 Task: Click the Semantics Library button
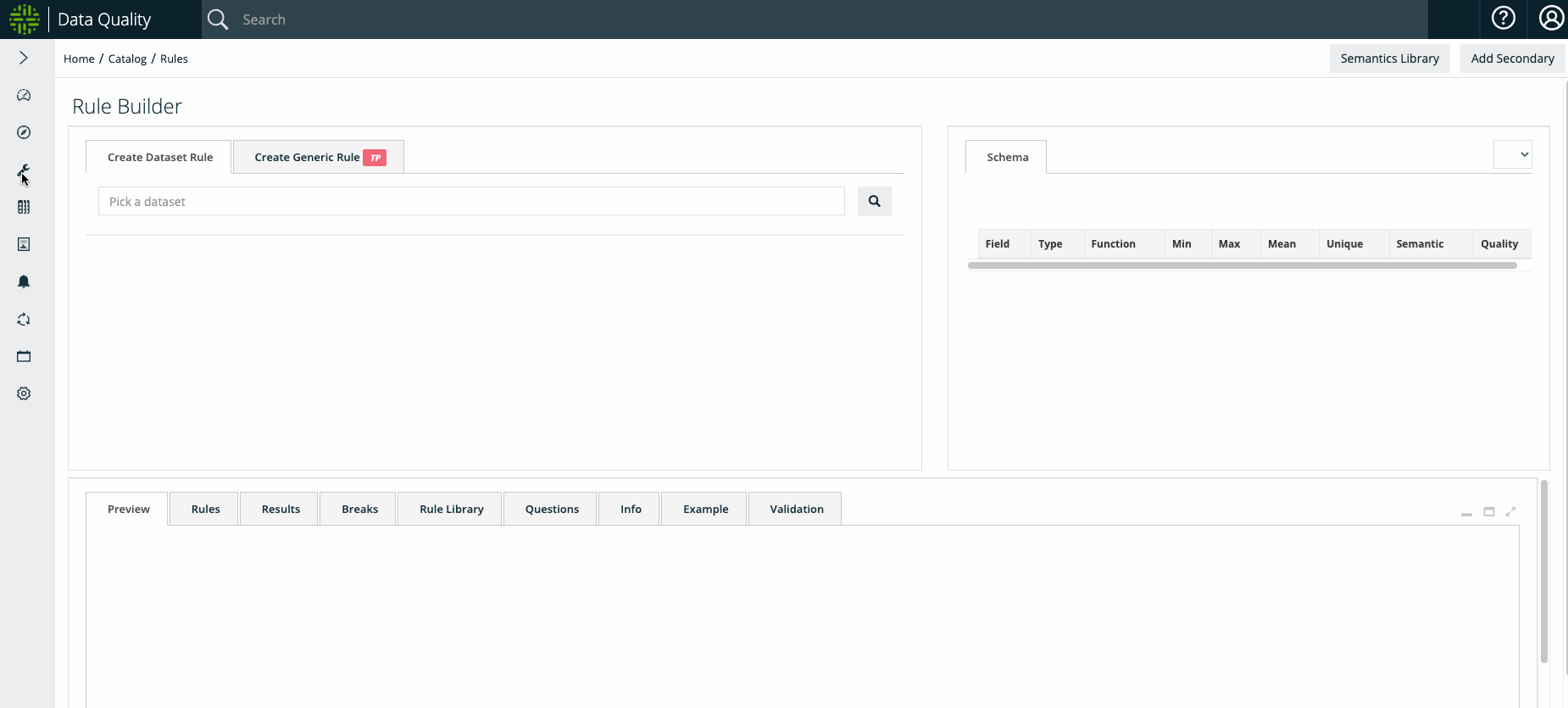click(1389, 59)
